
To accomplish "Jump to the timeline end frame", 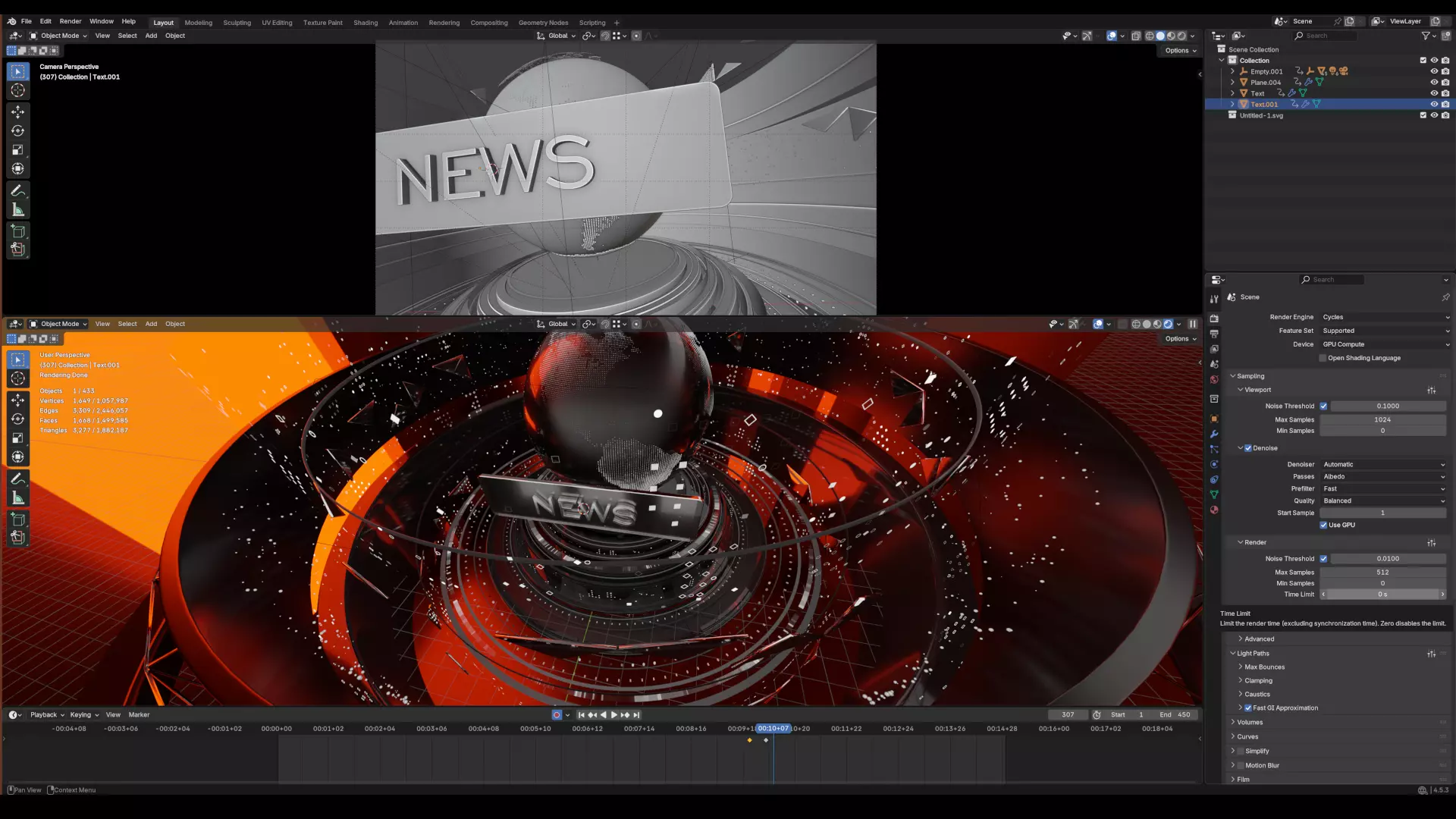I will coord(637,715).
